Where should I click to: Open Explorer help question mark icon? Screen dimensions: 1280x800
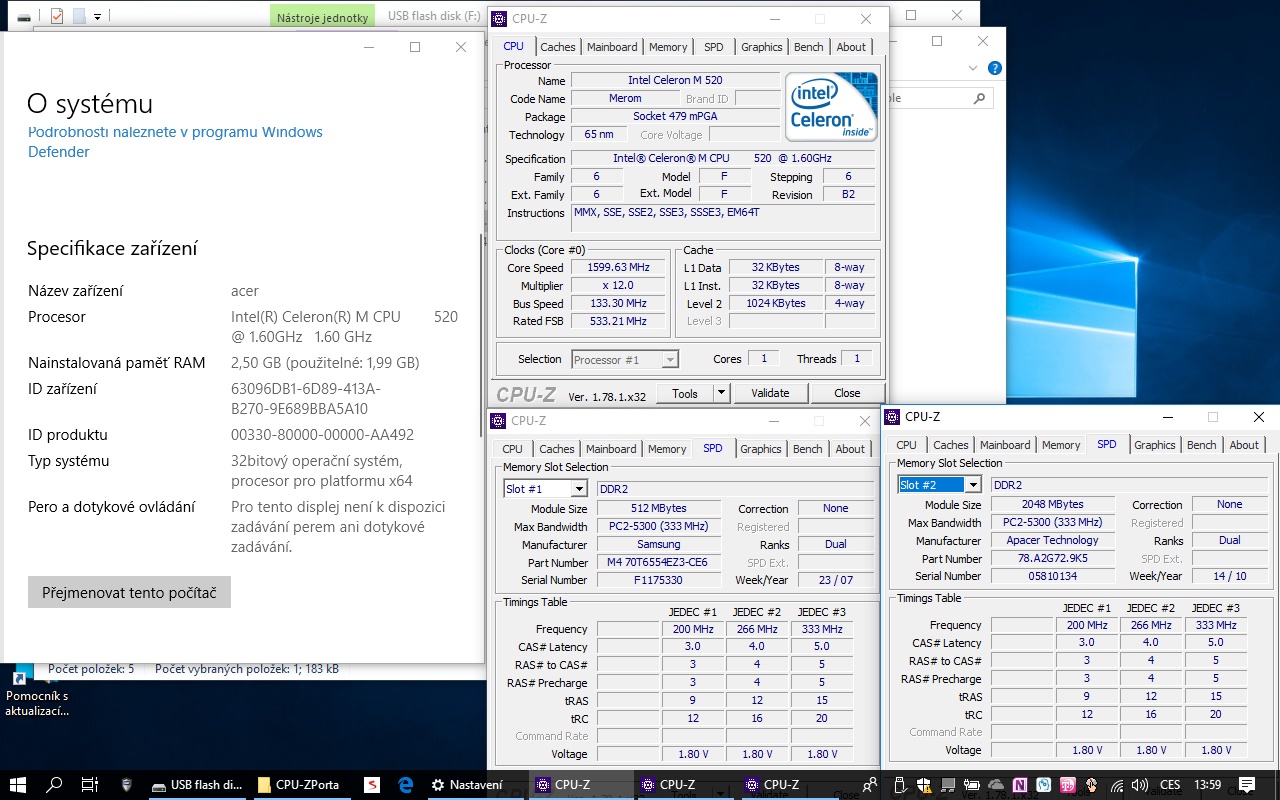pyautogui.click(x=995, y=68)
